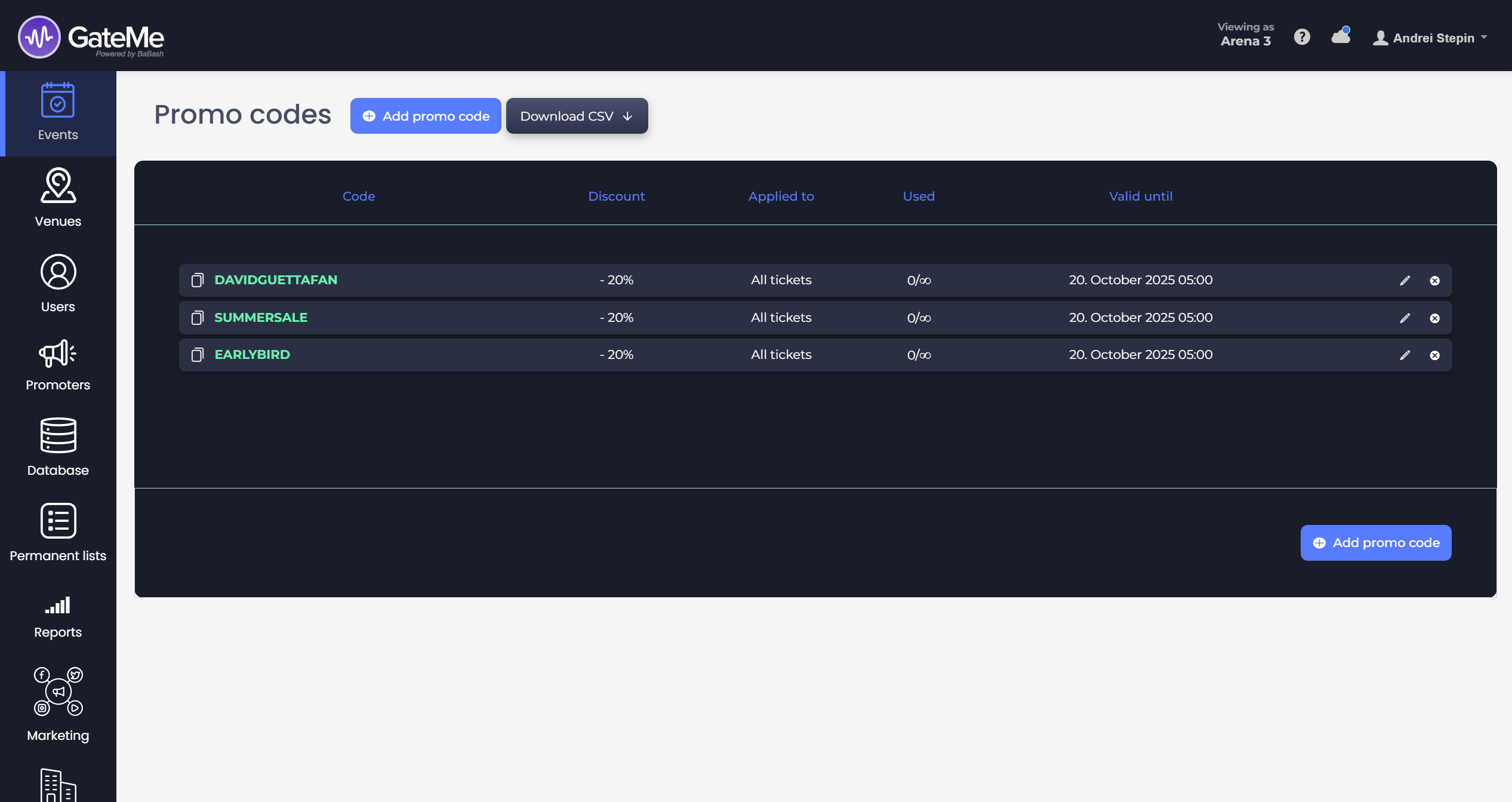
Task: Open the Andrei Stepin user dropdown
Action: point(1430,38)
